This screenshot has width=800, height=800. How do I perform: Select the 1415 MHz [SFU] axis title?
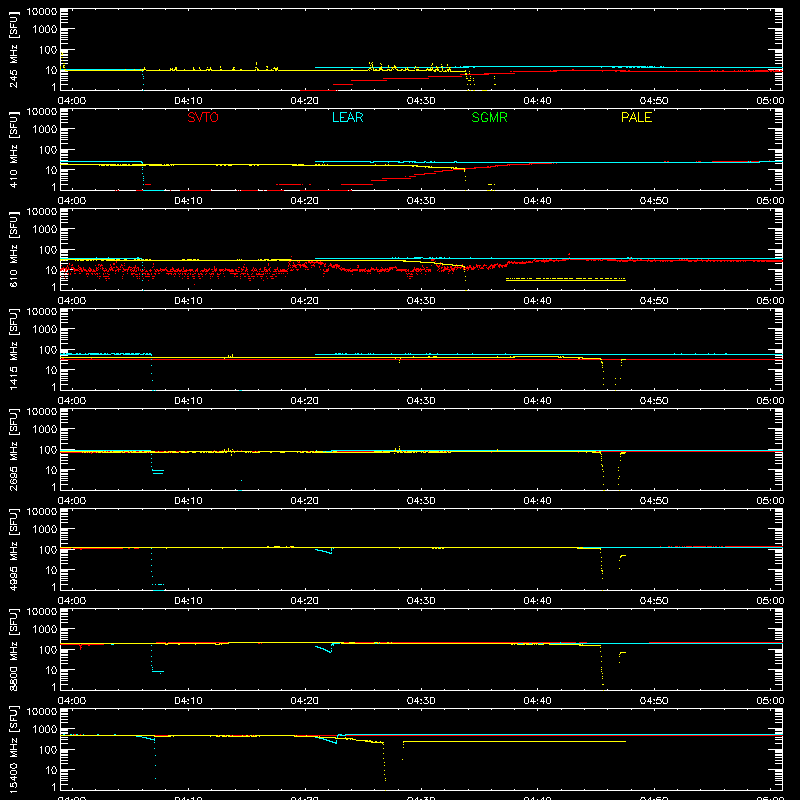click(x=13, y=349)
